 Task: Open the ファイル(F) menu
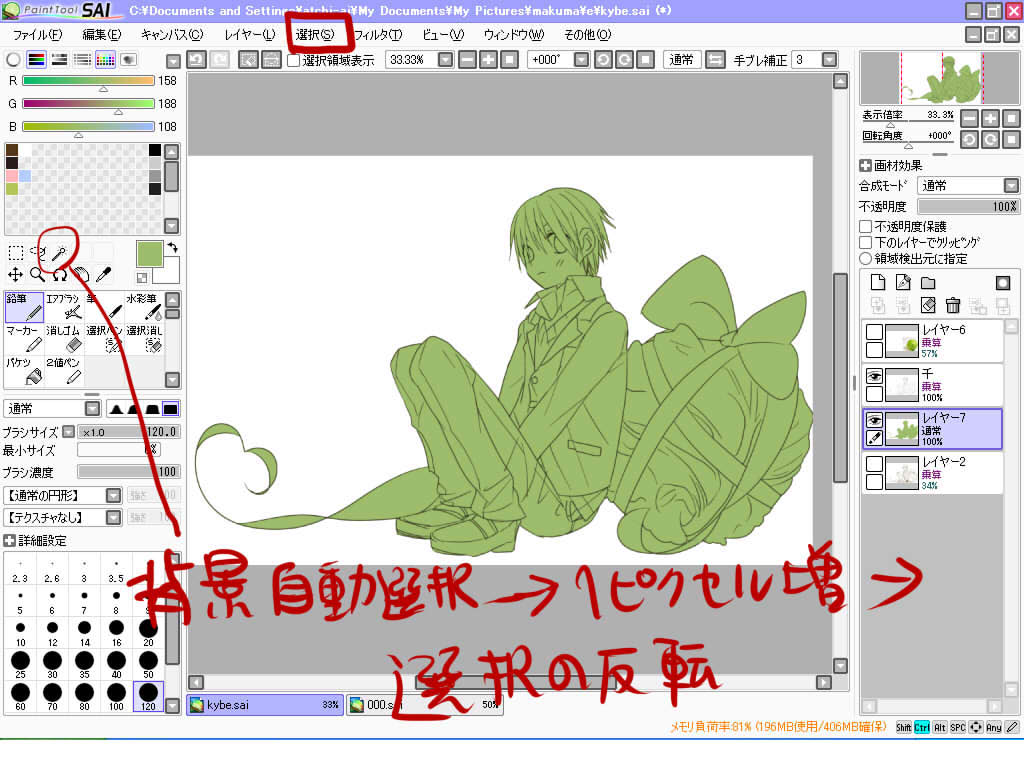[37, 35]
